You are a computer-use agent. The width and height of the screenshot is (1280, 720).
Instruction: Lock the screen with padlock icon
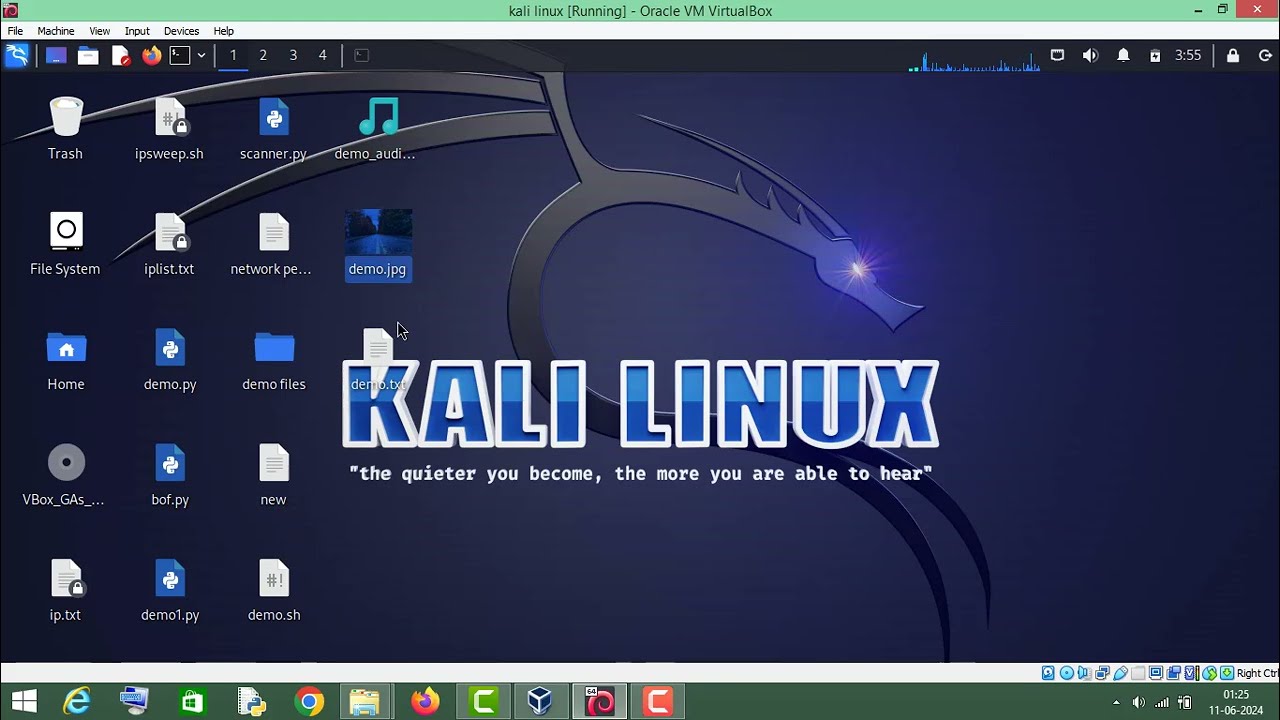[1233, 55]
